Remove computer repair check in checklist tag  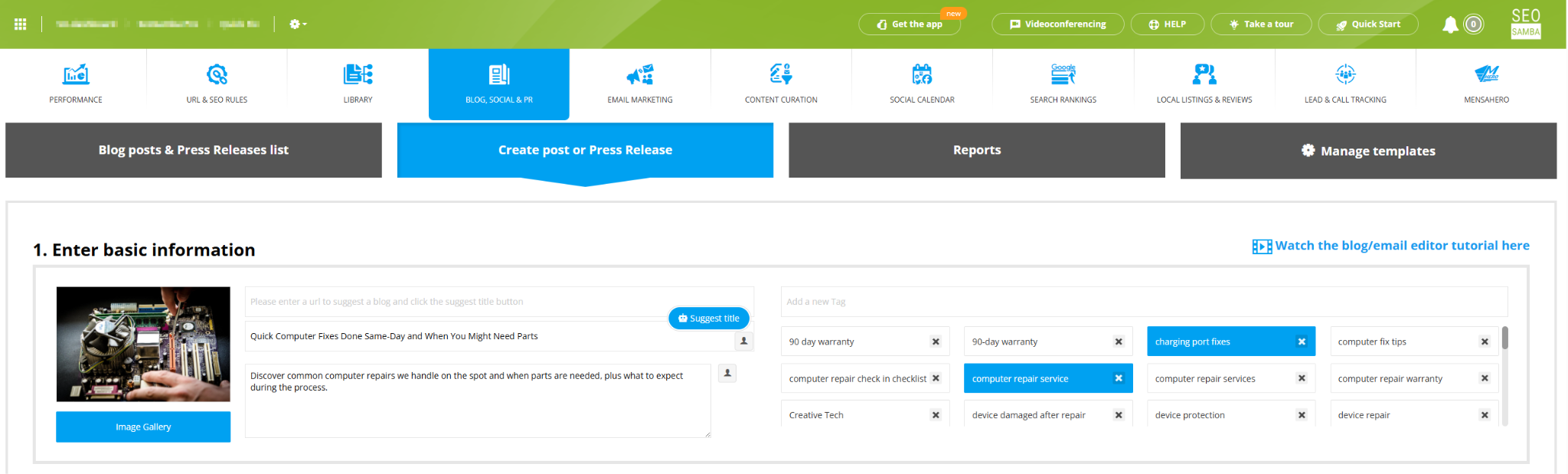[x=936, y=378]
